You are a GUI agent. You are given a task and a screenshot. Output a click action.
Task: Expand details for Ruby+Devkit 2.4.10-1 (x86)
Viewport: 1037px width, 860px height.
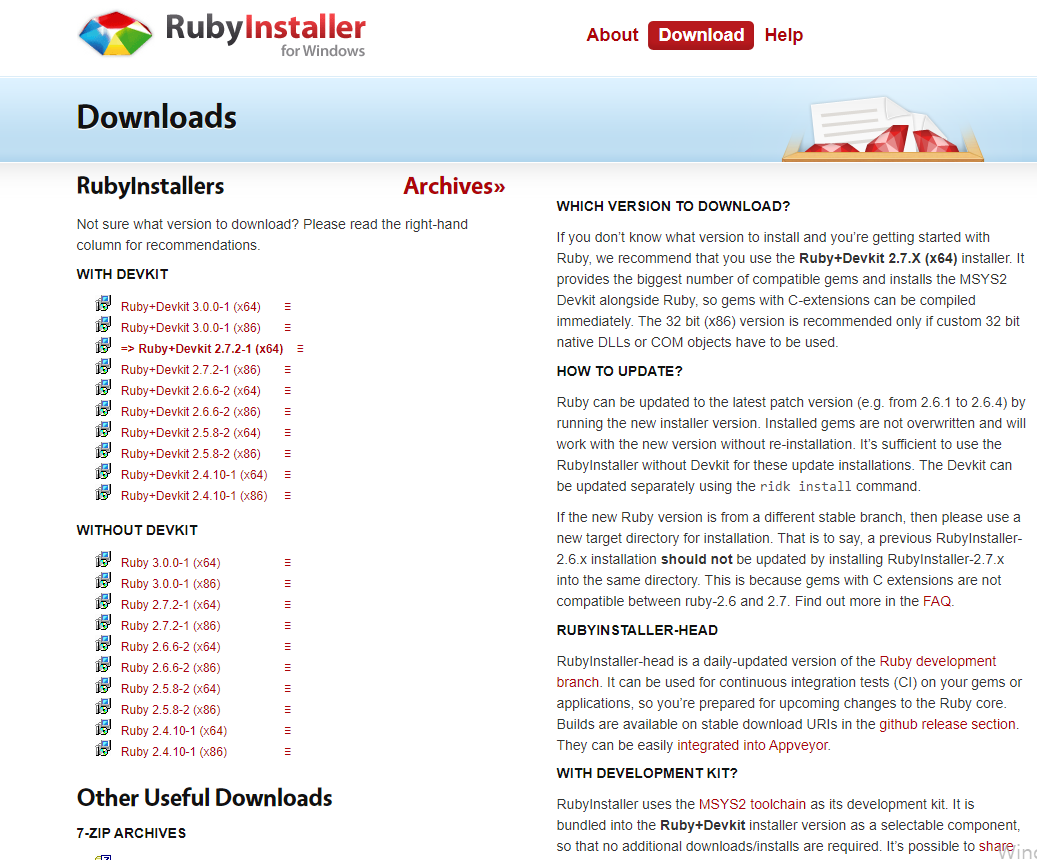click(288, 496)
